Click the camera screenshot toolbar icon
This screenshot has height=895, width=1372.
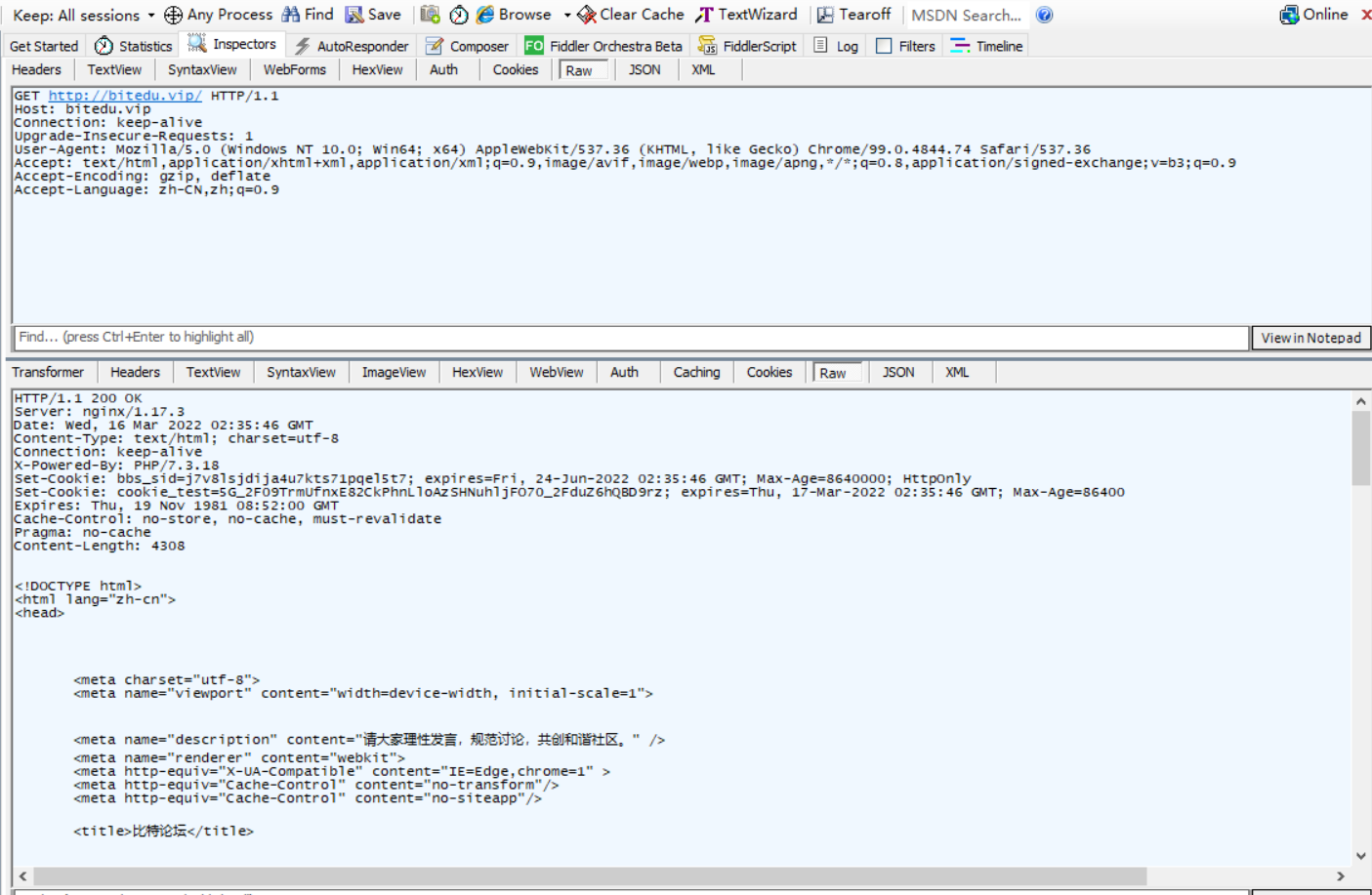[x=430, y=15]
